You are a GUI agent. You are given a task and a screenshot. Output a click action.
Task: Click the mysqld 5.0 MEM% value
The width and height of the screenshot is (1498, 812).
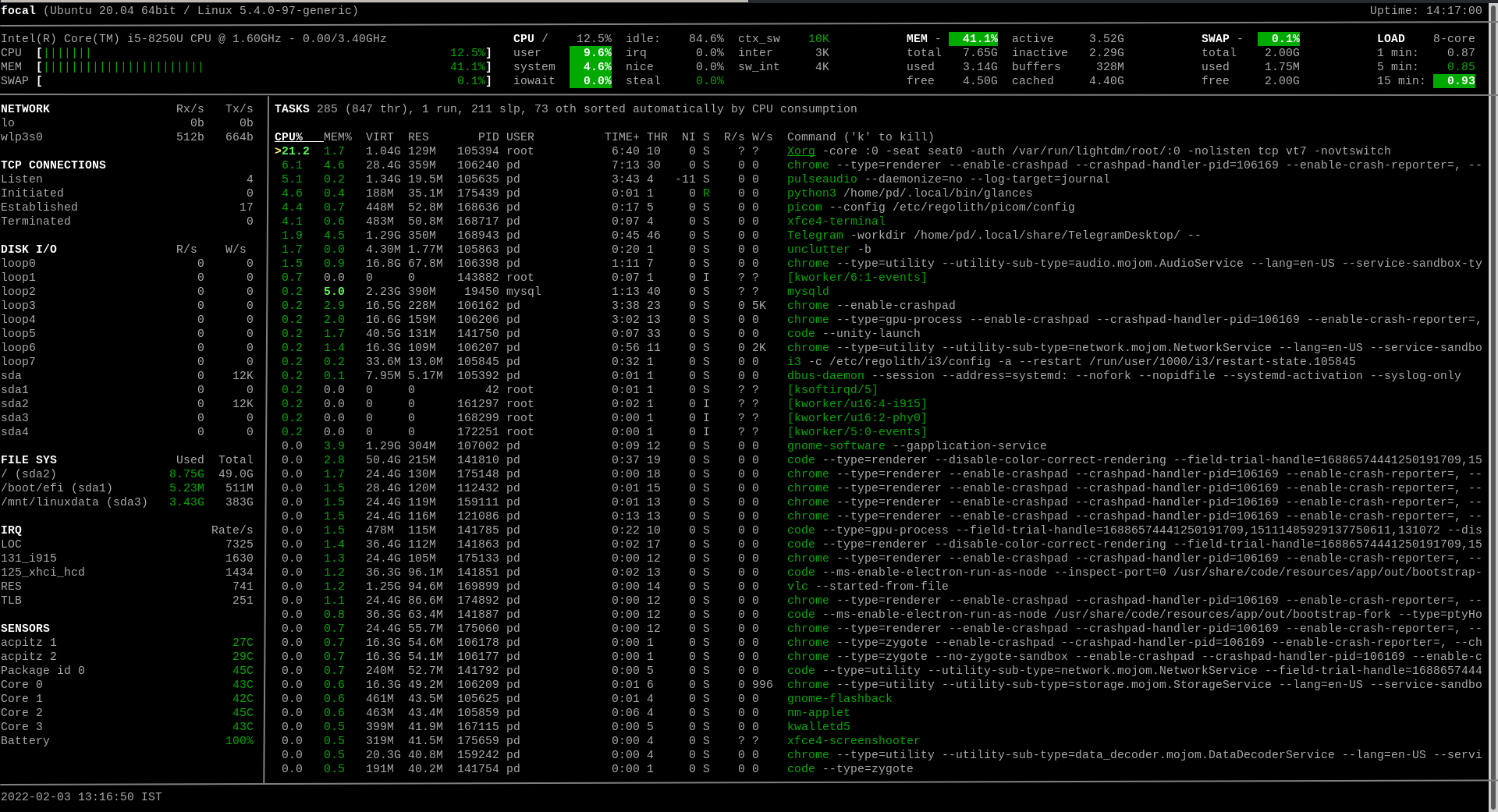[334, 292]
